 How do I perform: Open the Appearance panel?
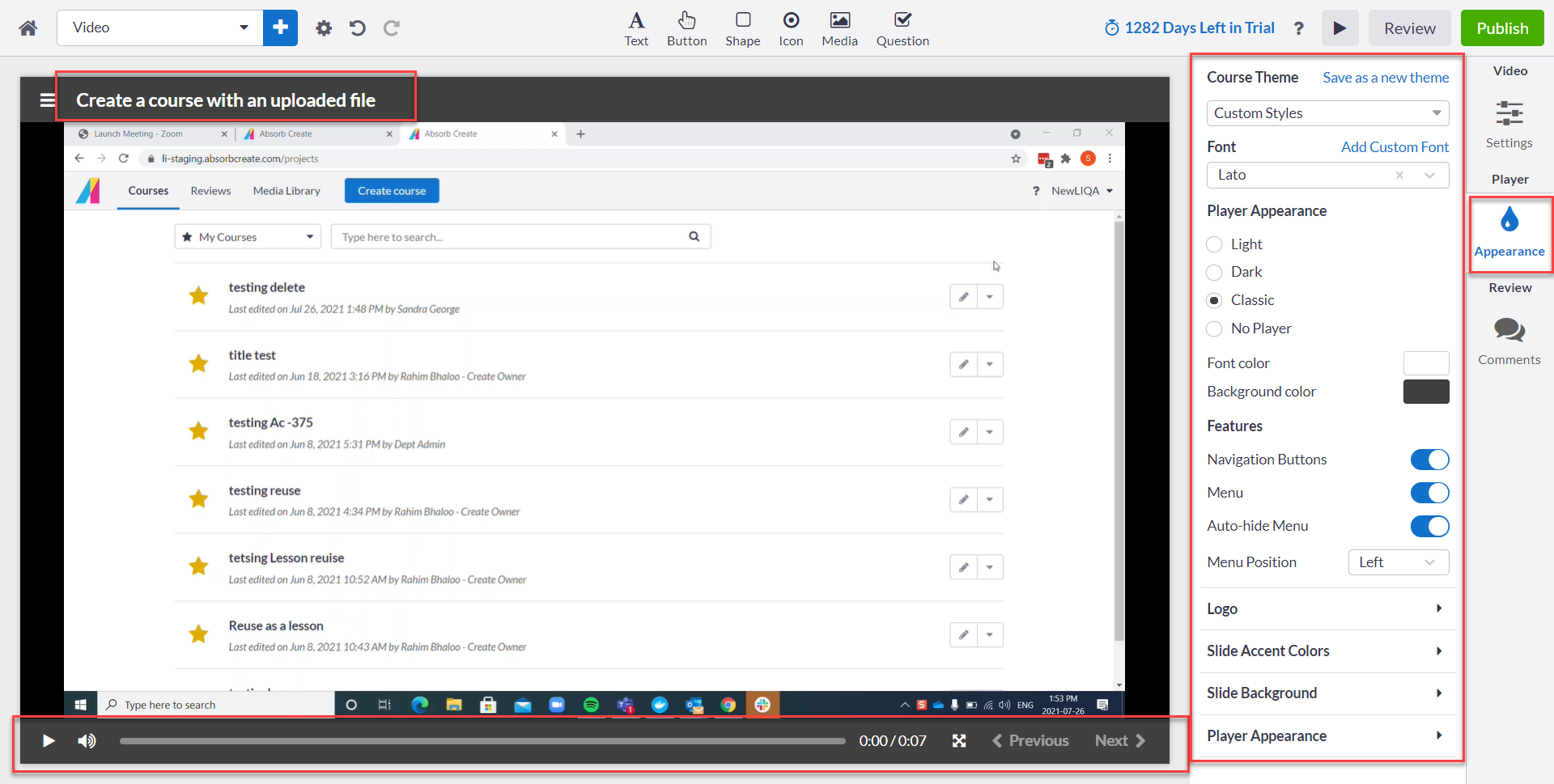1509,234
